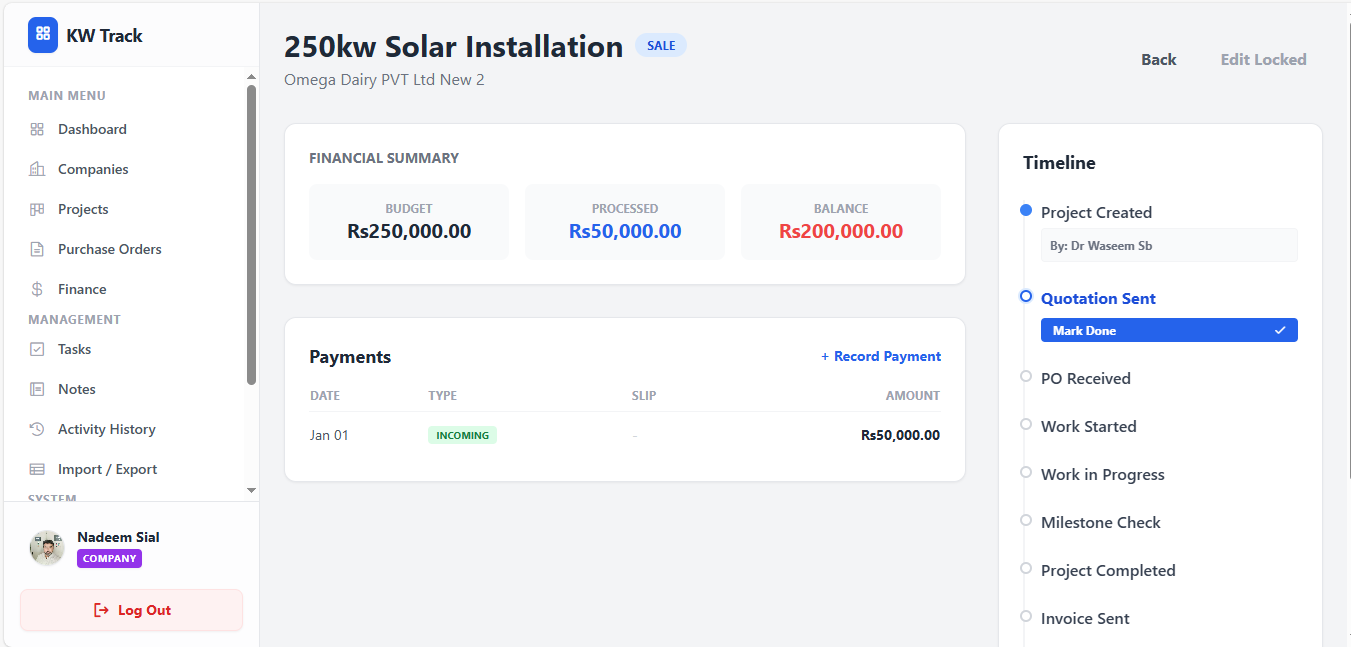Viewport: 1351px width, 647px height.
Task: Go to Purchase Orders menu item
Action: tap(109, 249)
